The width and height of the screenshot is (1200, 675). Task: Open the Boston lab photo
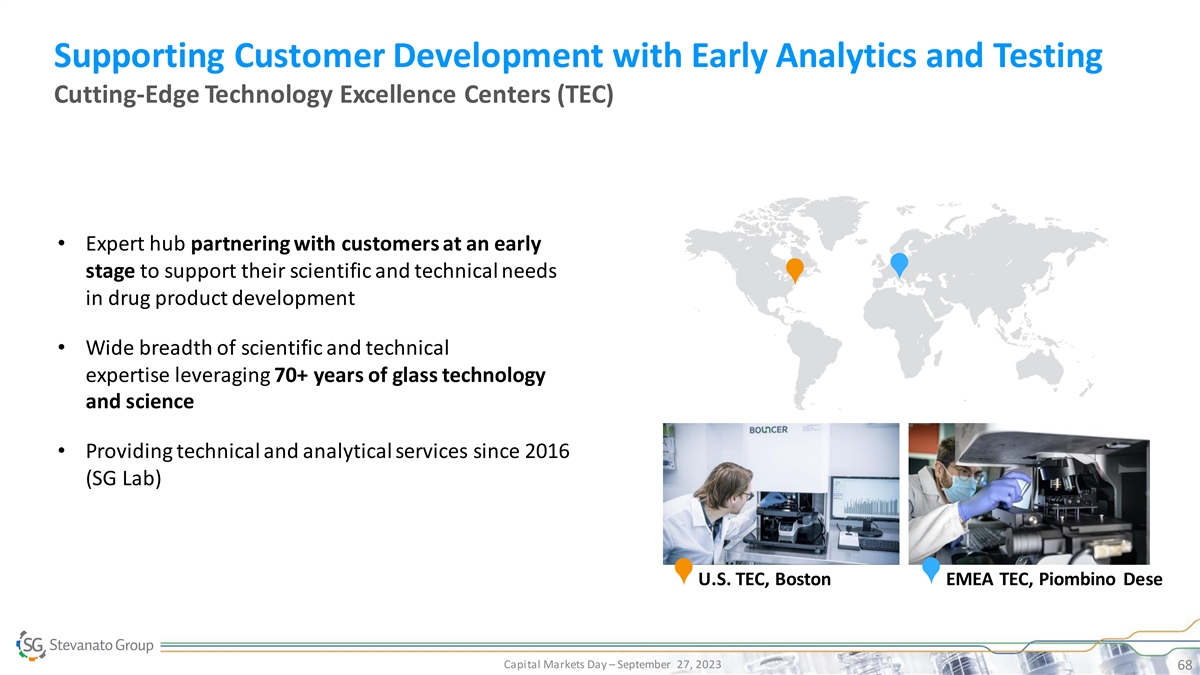click(781, 493)
